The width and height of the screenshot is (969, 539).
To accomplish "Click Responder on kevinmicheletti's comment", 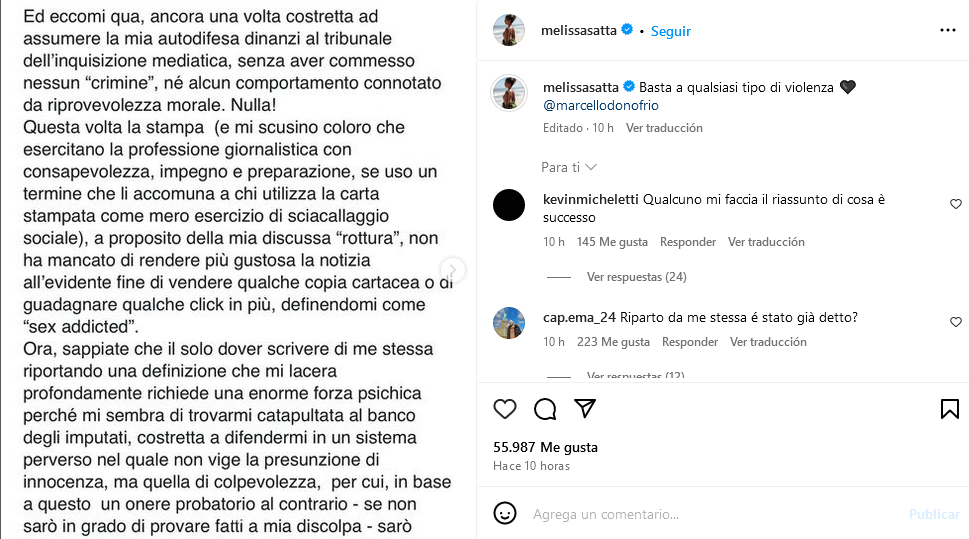I will (688, 242).
